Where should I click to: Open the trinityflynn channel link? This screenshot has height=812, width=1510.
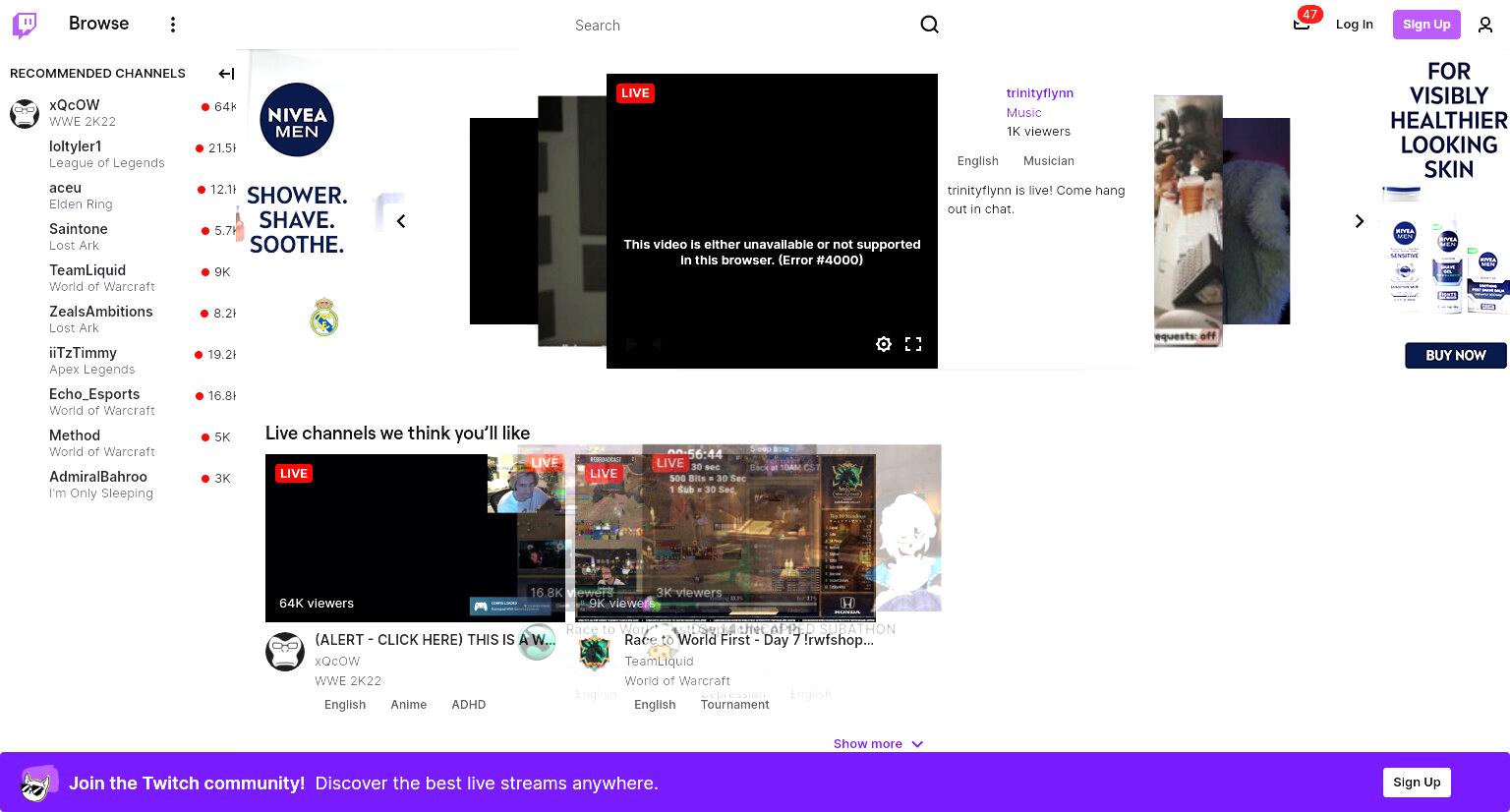pos(1039,93)
